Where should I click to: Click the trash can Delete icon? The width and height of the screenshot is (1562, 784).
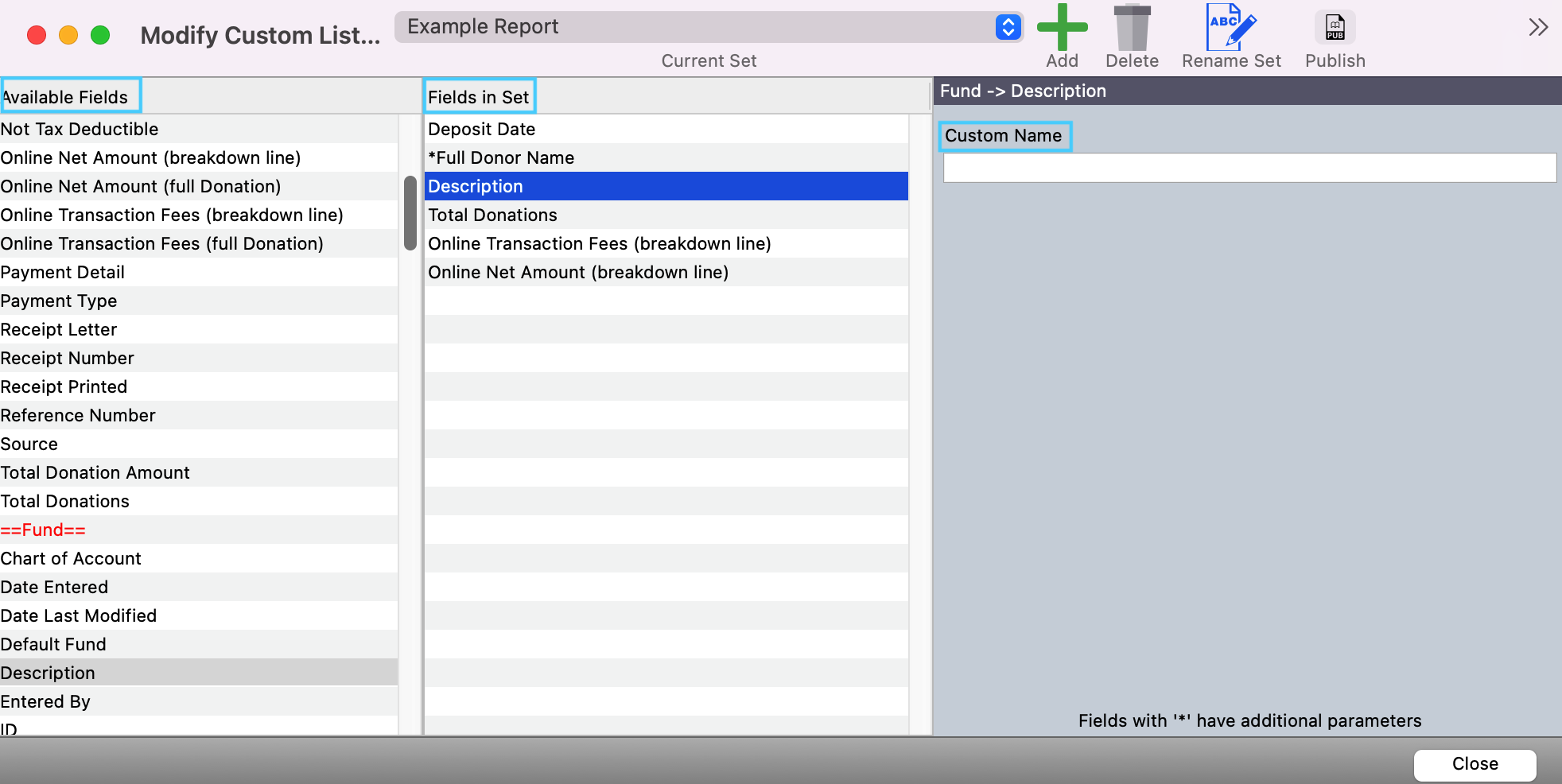tap(1132, 28)
